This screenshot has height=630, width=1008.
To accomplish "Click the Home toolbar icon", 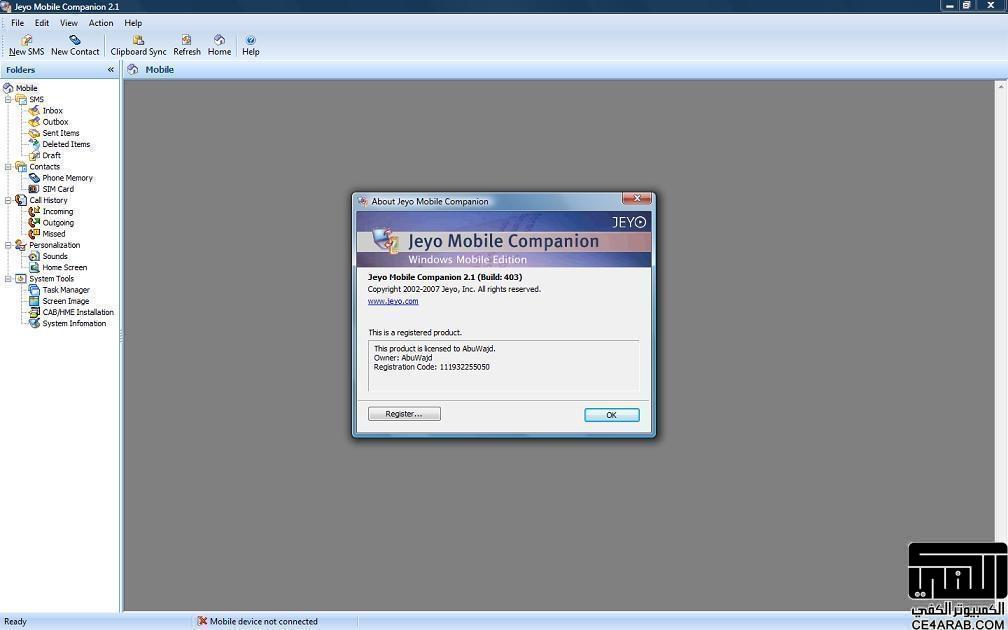I will [219, 40].
